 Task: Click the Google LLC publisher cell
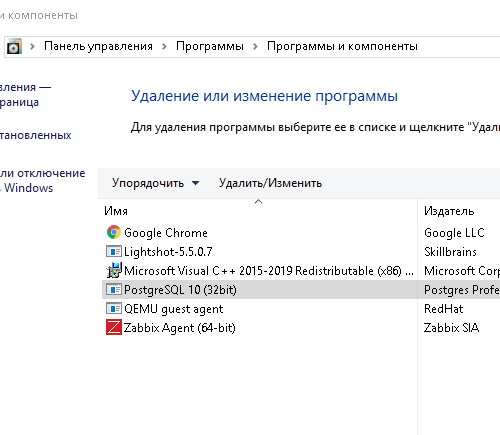(454, 233)
